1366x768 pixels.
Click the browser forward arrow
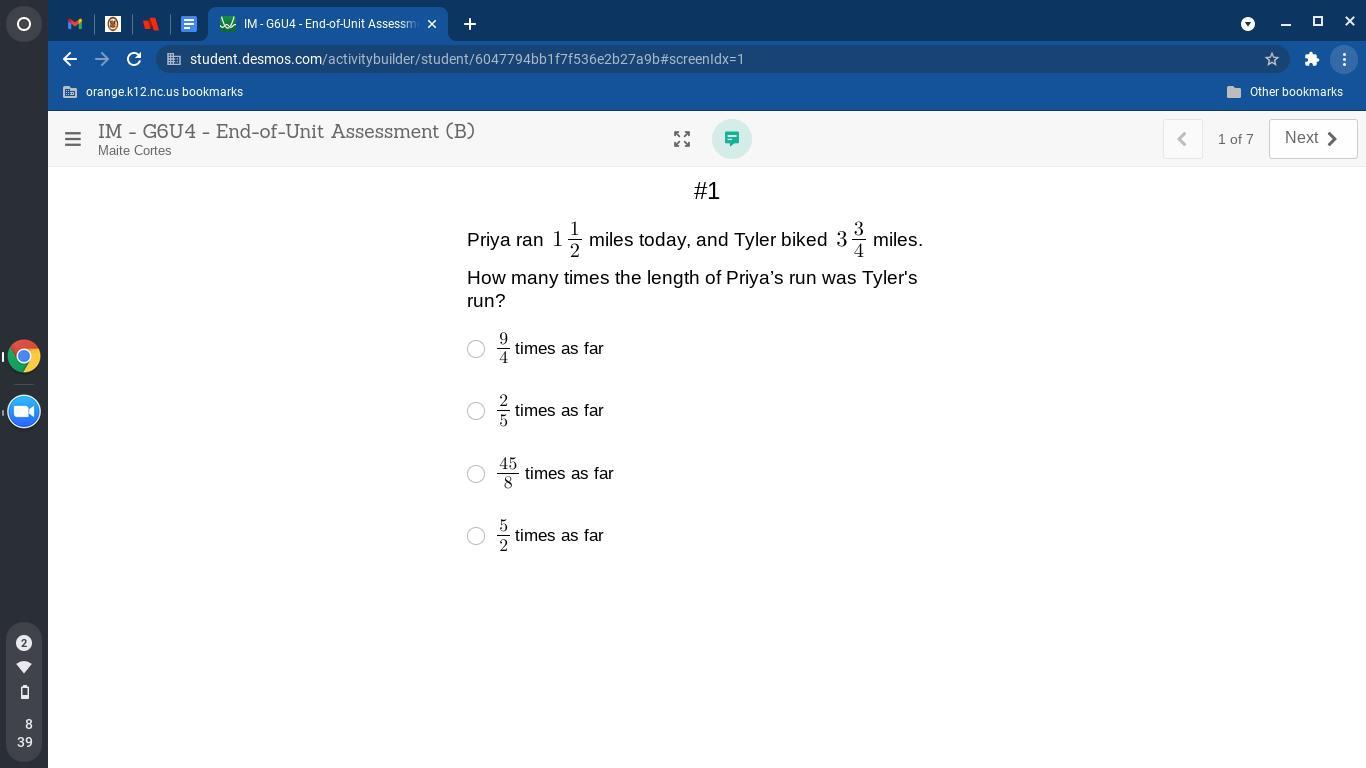click(102, 59)
